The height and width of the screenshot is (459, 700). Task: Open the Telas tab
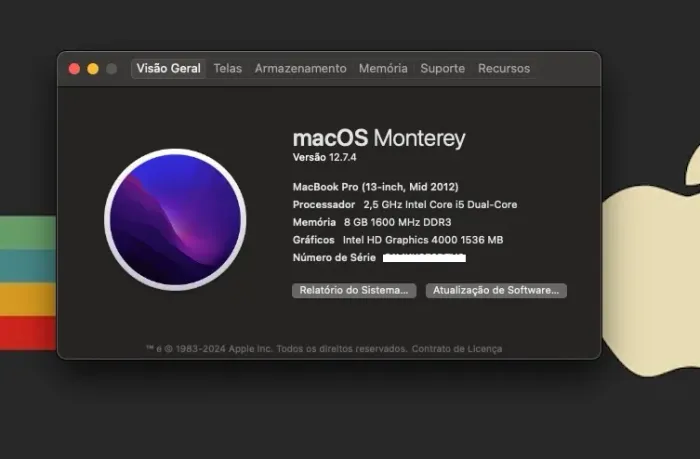coord(228,68)
